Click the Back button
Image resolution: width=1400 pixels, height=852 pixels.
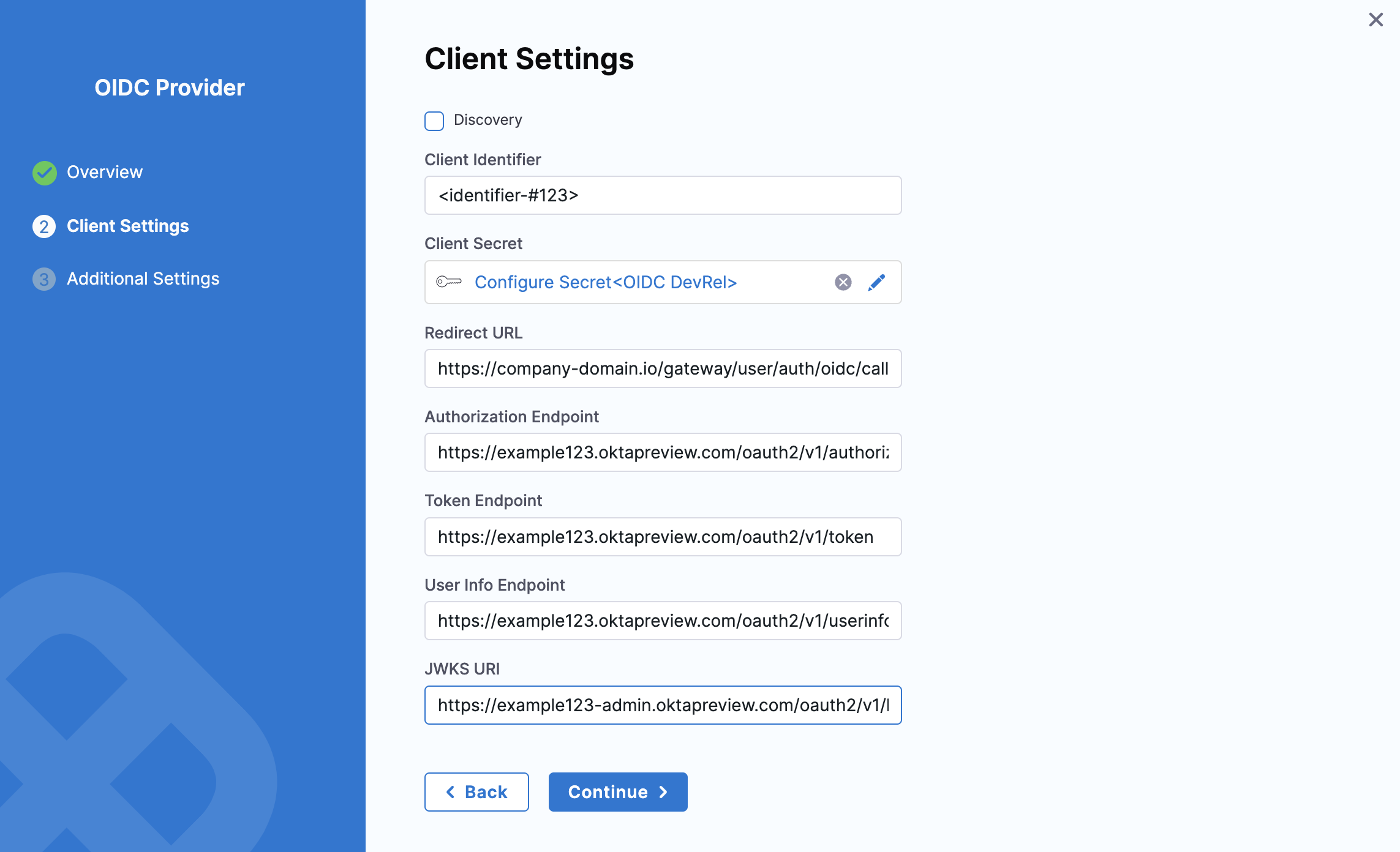click(x=476, y=792)
